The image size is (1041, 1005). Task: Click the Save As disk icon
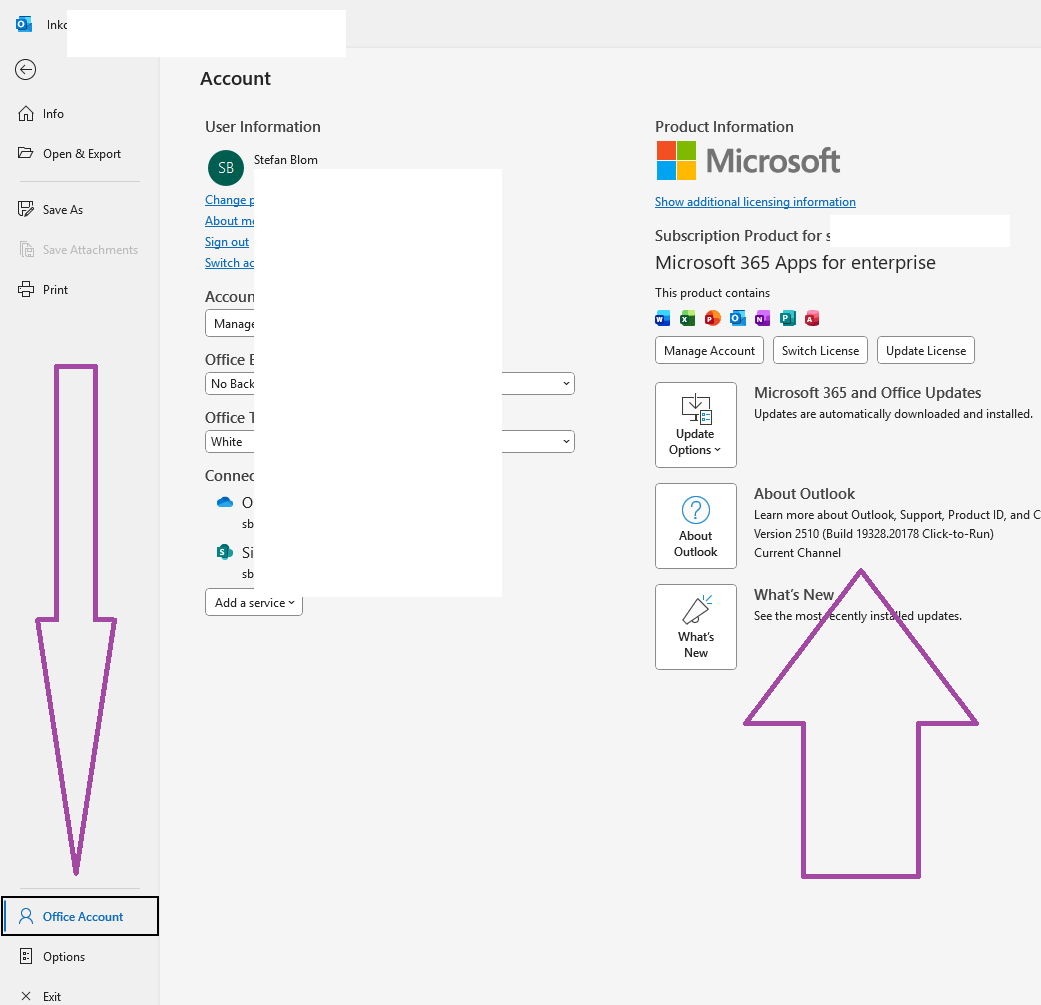point(26,209)
